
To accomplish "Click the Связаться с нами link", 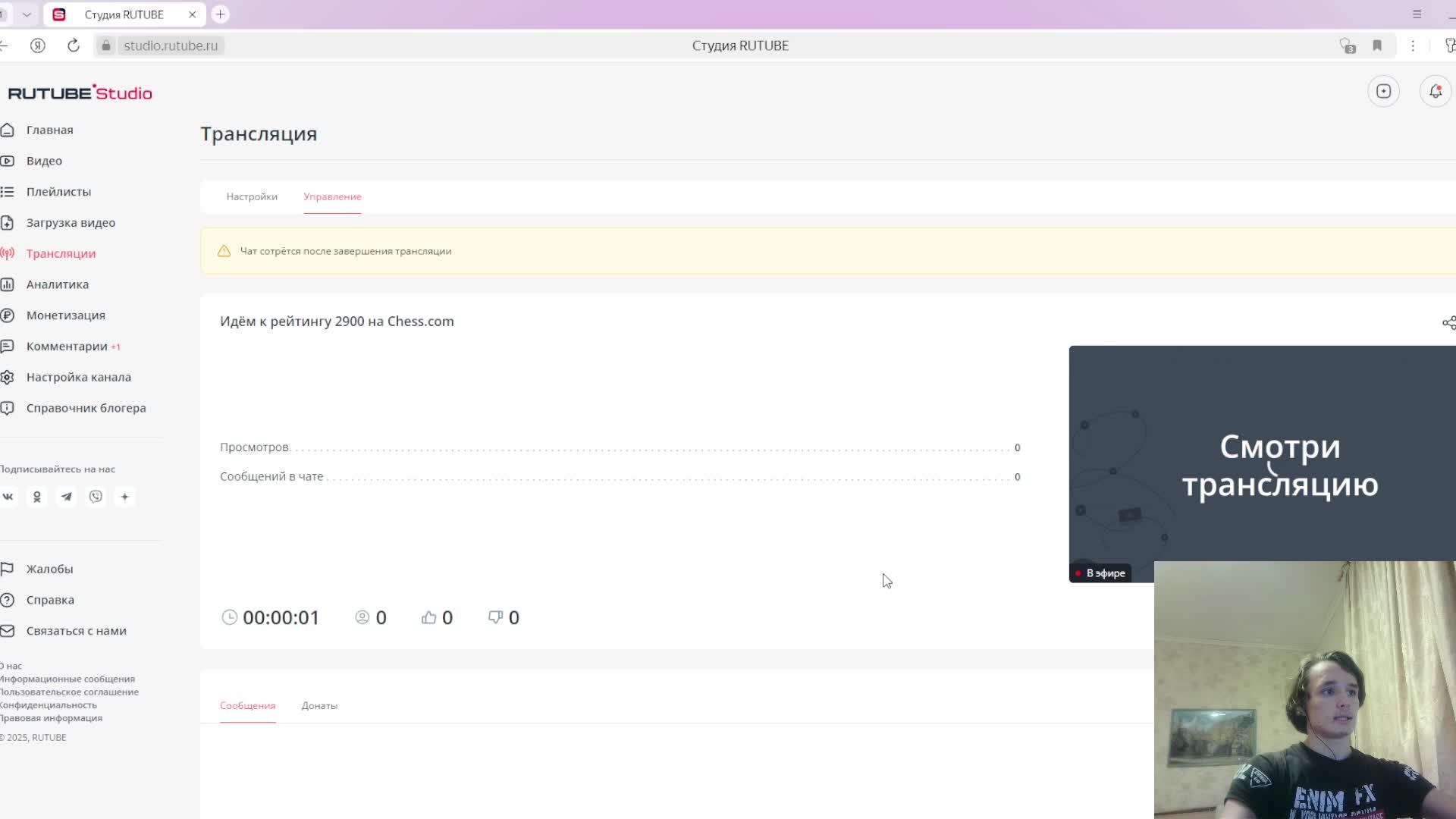I will tap(76, 631).
